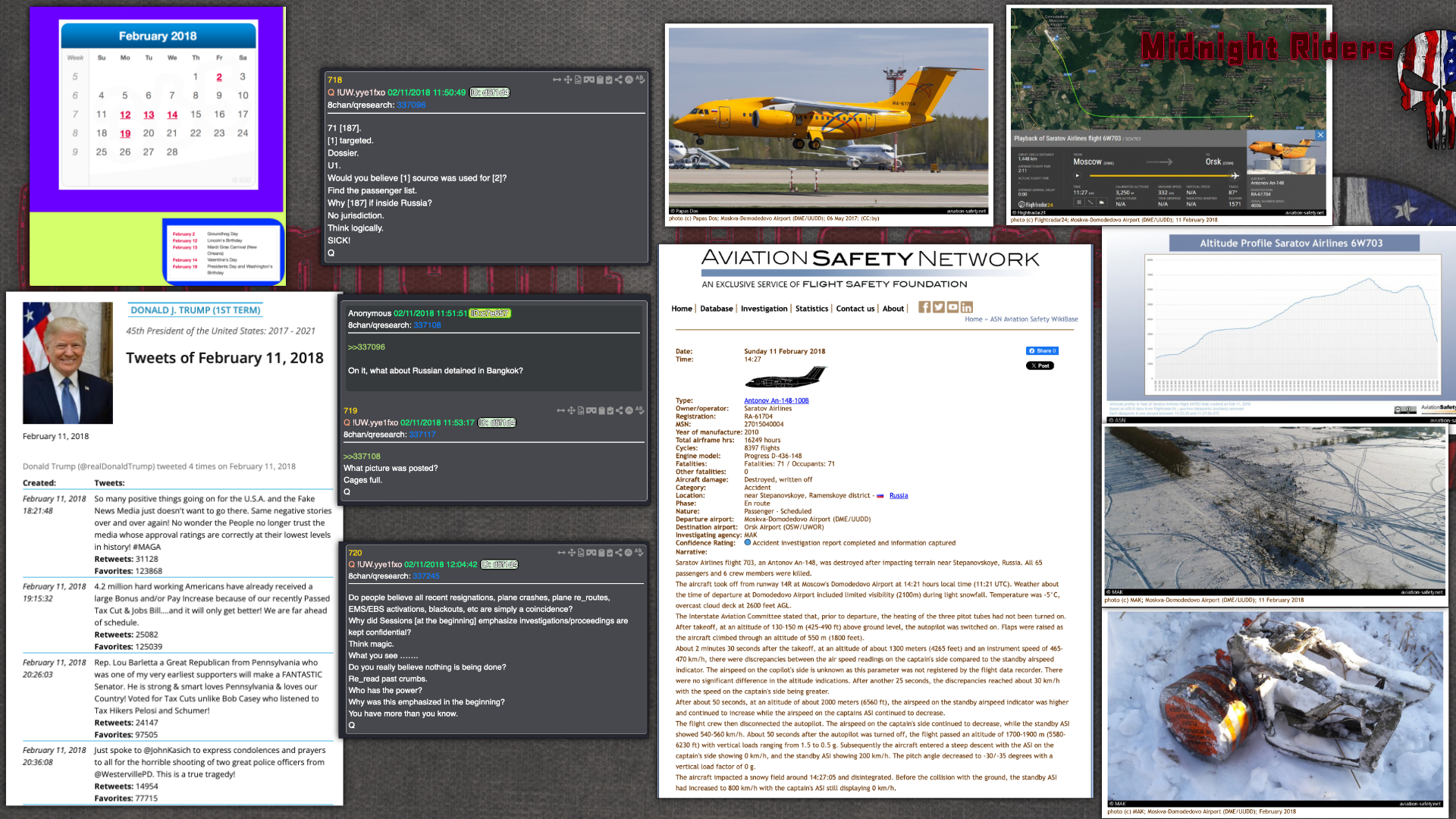Click the share icon on post 720
Screen dimensions: 1456x819
pos(619,552)
